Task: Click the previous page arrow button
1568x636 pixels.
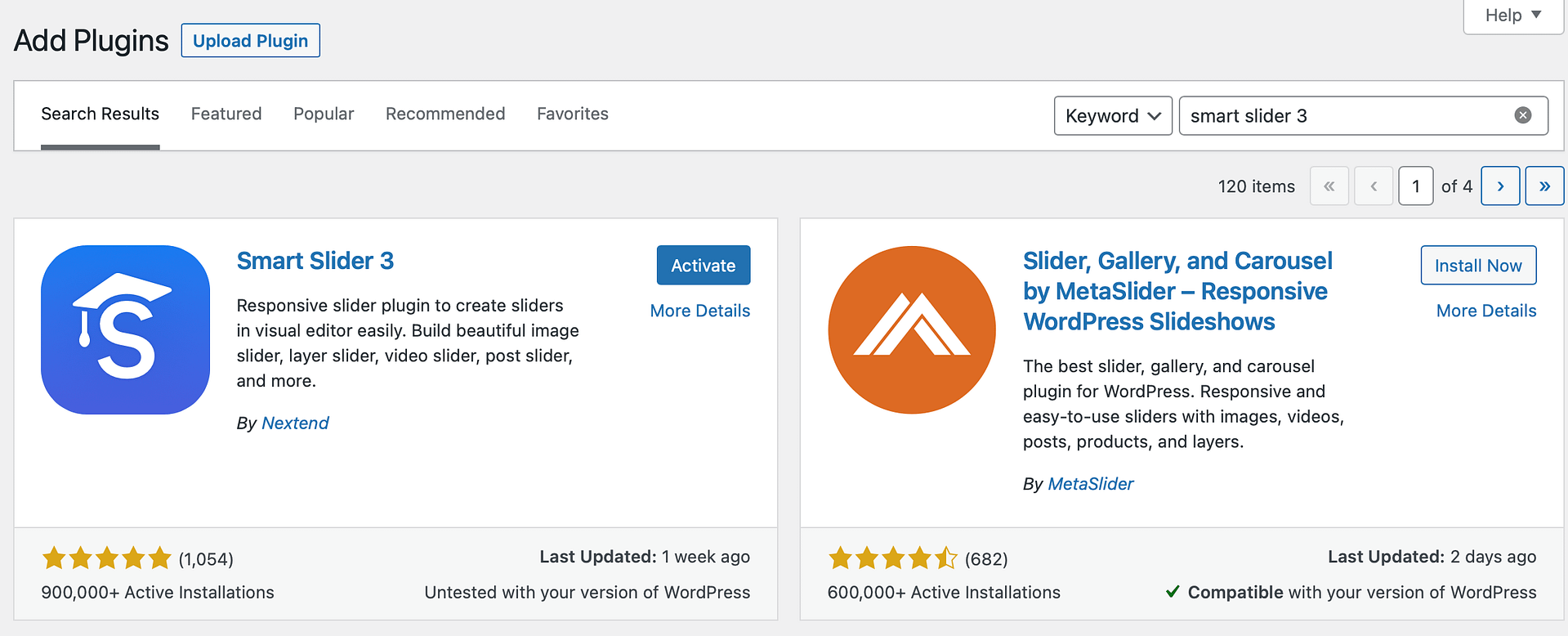Action: [x=1374, y=186]
